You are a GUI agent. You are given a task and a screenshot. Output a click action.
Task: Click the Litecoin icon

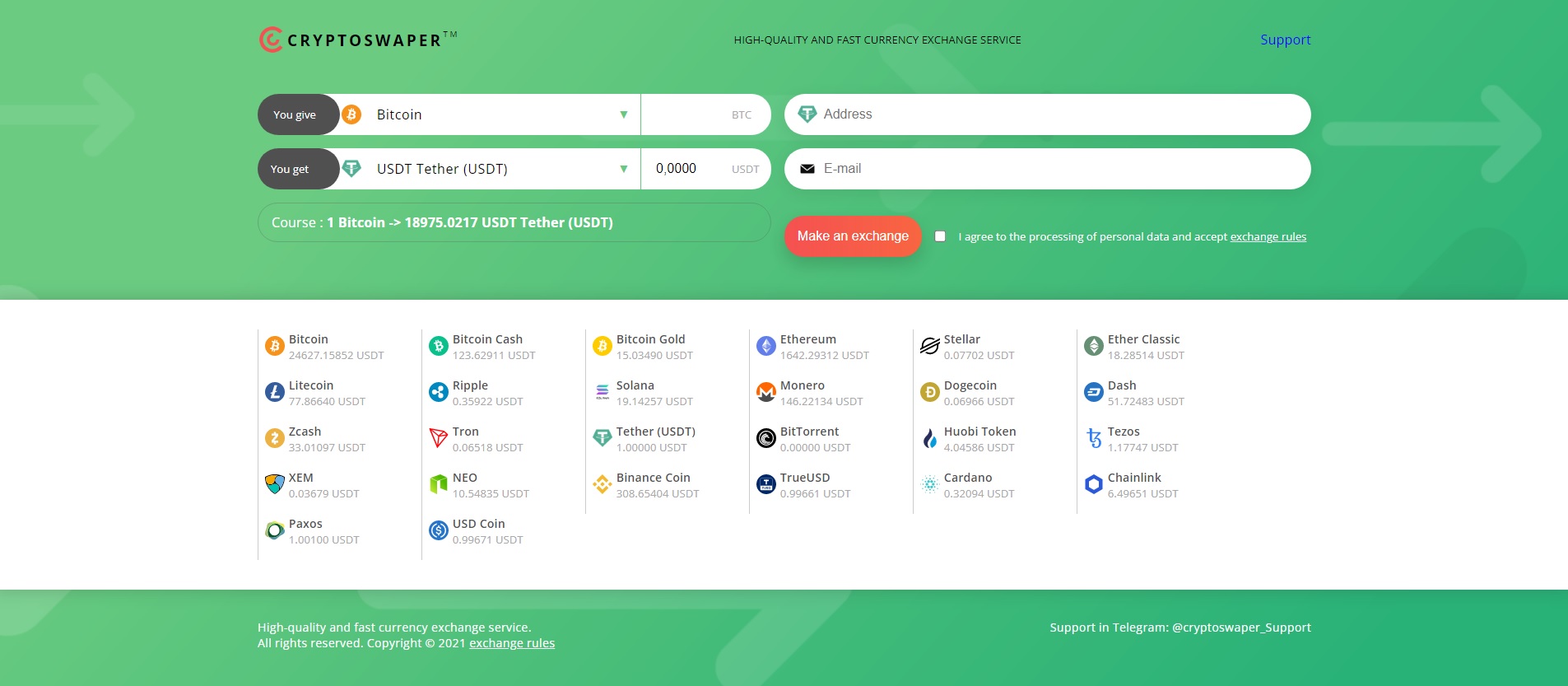click(275, 392)
